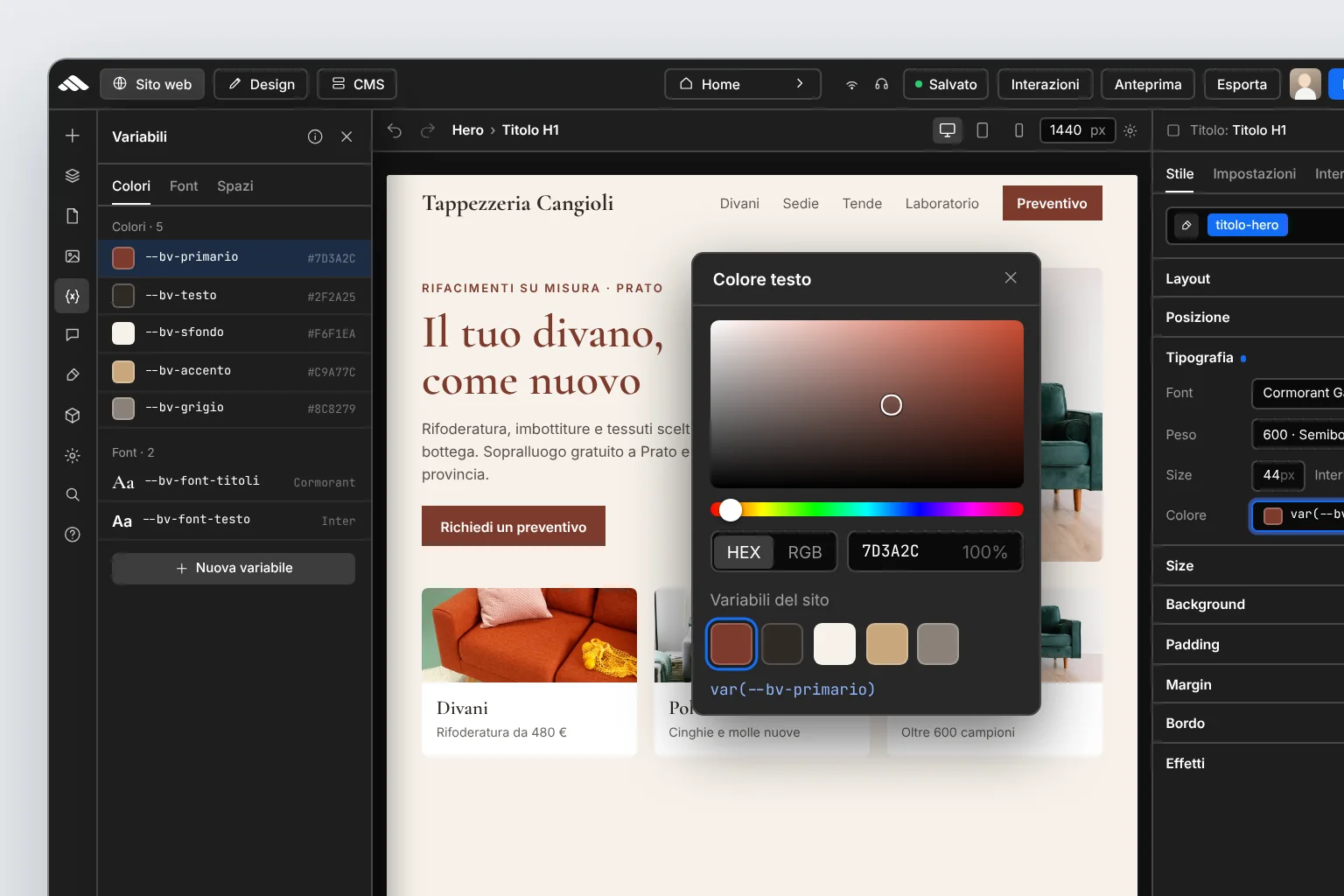Click the undo arrow icon
The height and width of the screenshot is (896, 1344).
pyautogui.click(x=395, y=130)
